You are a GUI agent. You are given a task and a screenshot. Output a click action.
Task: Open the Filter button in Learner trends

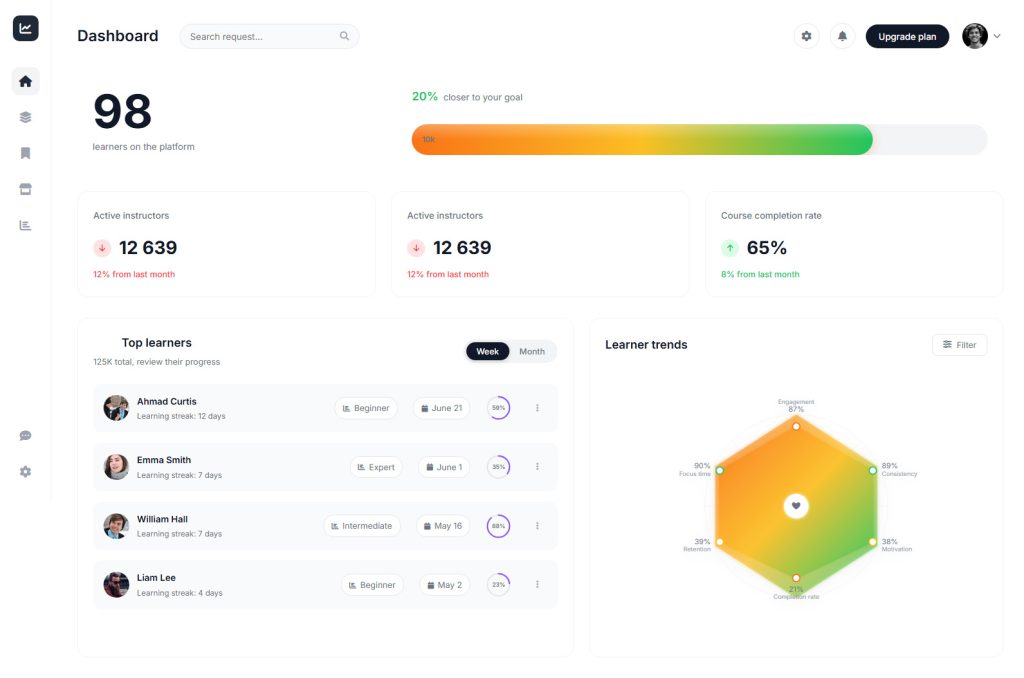(959, 345)
